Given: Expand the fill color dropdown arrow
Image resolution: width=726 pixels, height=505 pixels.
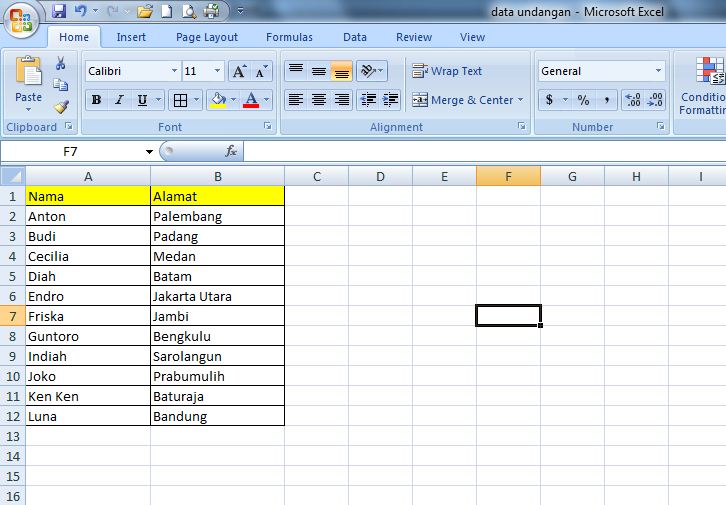Looking at the screenshot, I should point(233,100).
